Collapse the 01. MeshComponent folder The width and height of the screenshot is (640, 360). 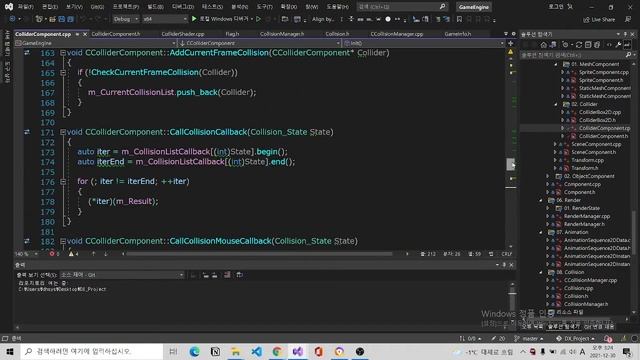click(x=556, y=64)
